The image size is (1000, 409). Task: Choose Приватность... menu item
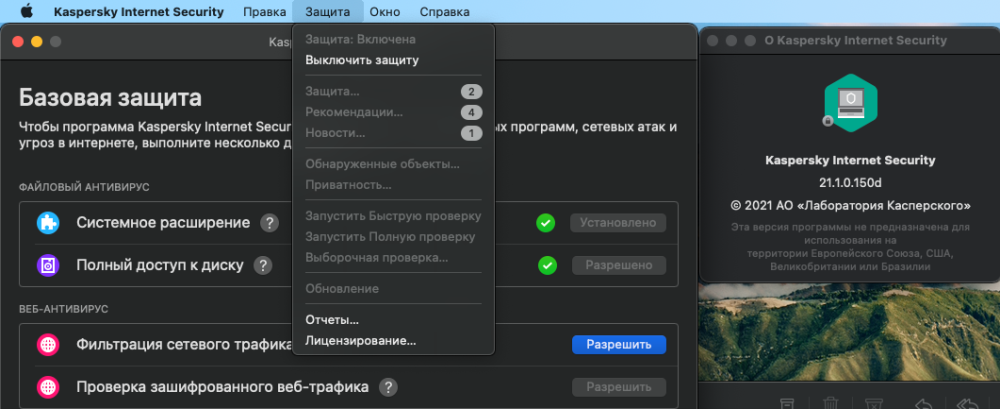click(x=393, y=185)
